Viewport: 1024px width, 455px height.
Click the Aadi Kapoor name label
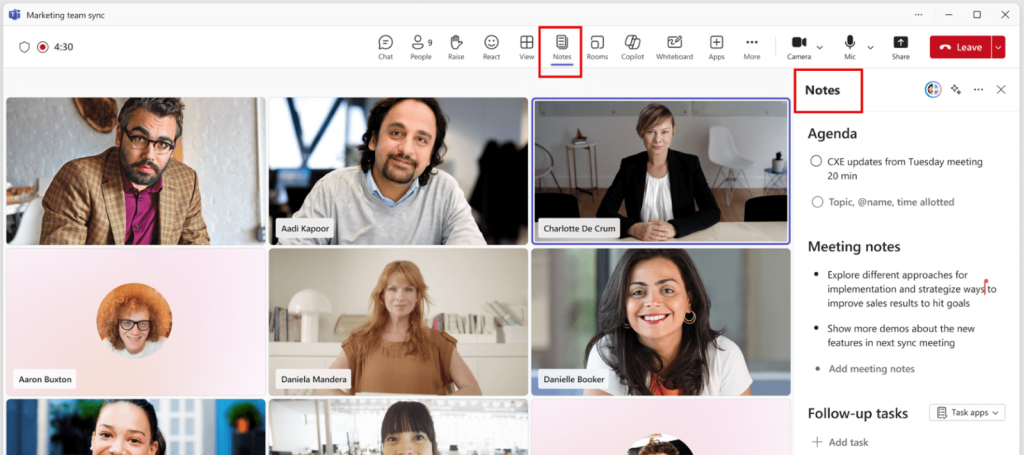(305, 228)
